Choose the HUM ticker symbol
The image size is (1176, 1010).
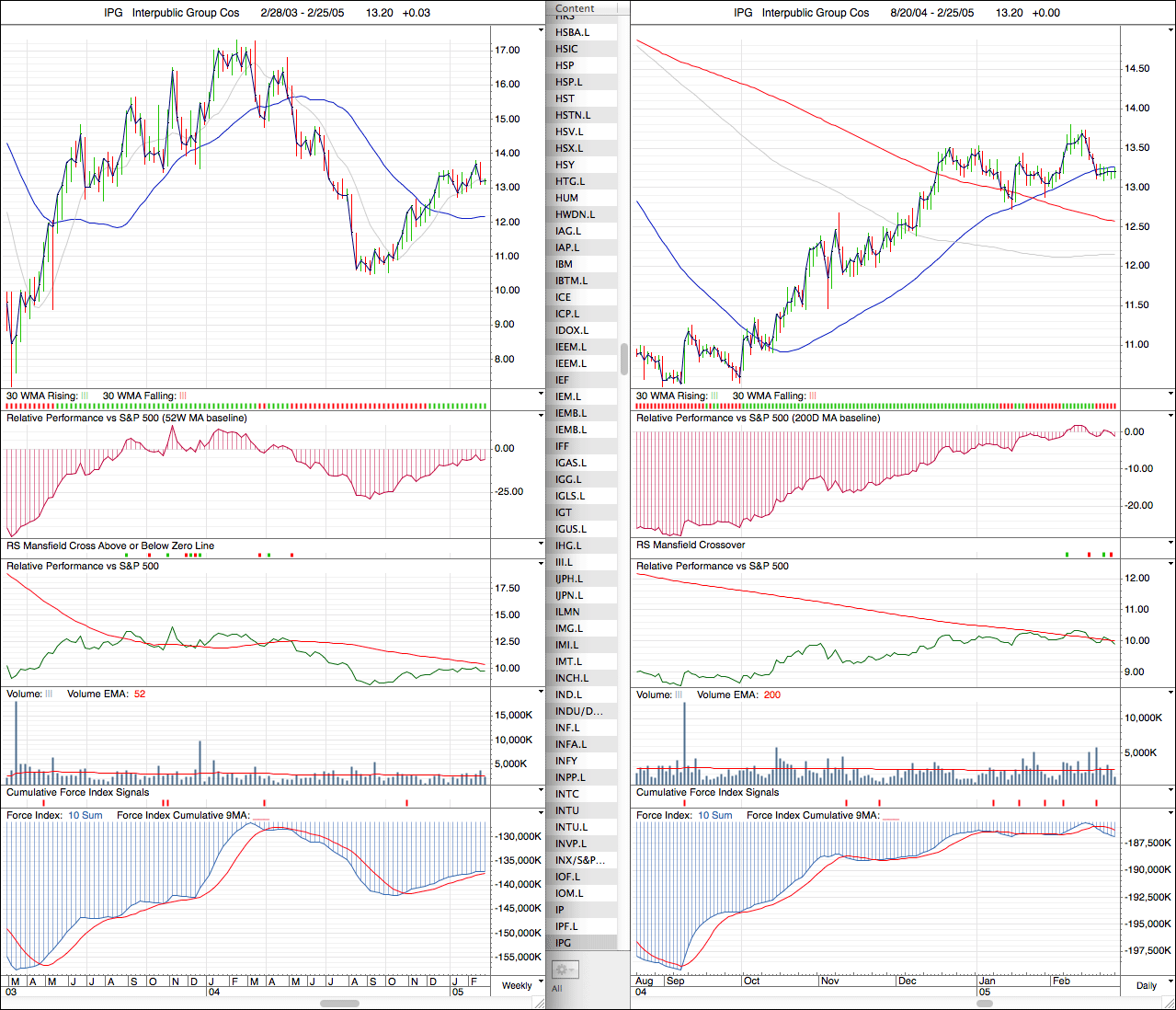coord(566,198)
